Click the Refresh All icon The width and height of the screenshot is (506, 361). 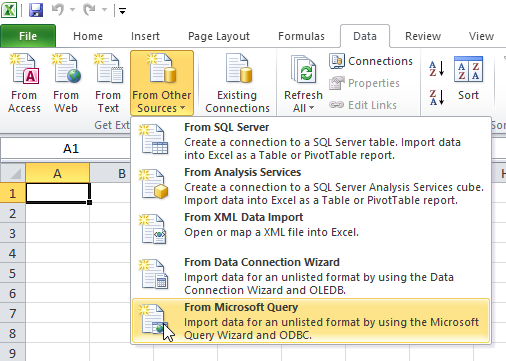303,69
